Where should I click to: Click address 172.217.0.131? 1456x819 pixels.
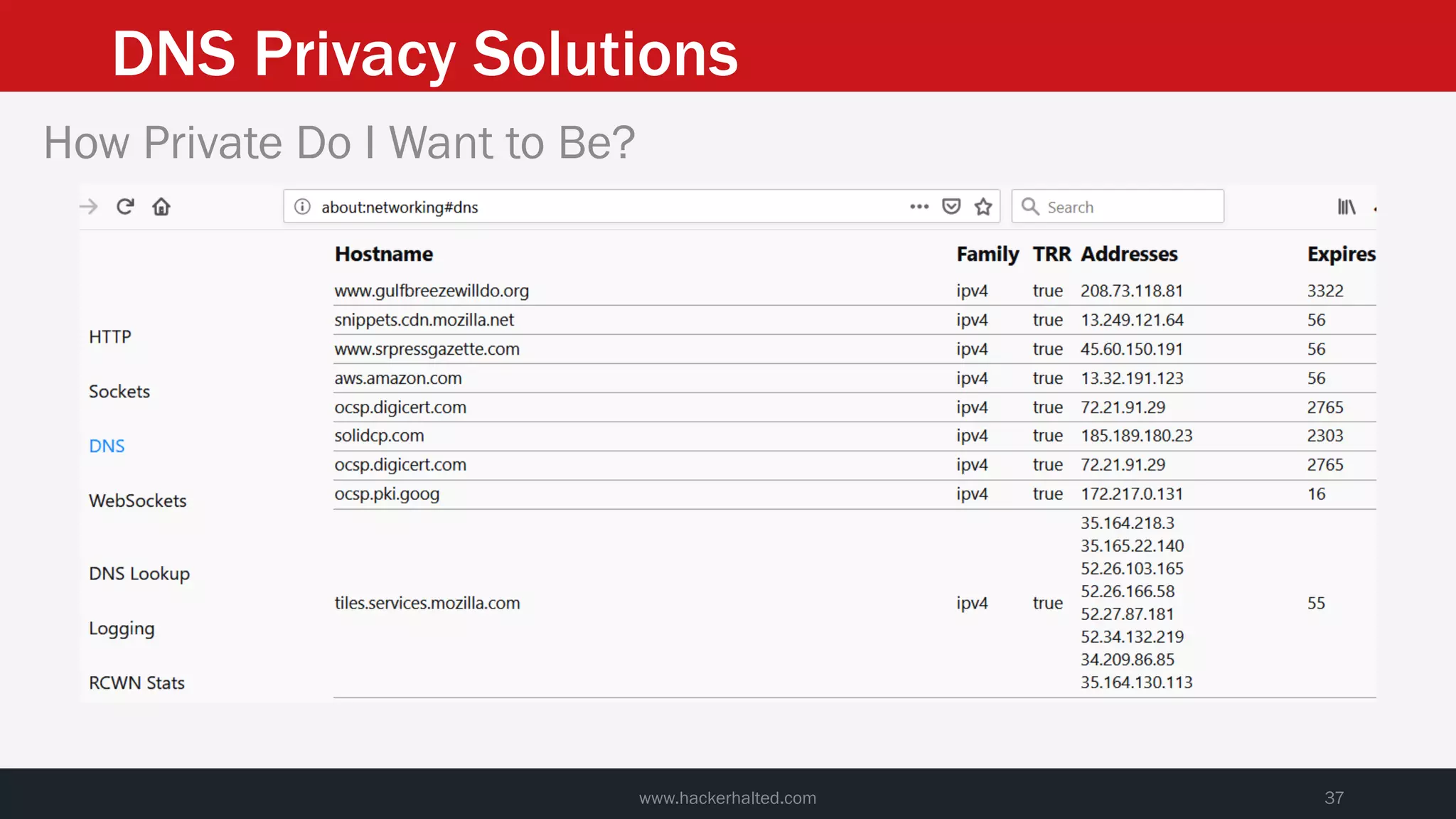pyautogui.click(x=1132, y=493)
